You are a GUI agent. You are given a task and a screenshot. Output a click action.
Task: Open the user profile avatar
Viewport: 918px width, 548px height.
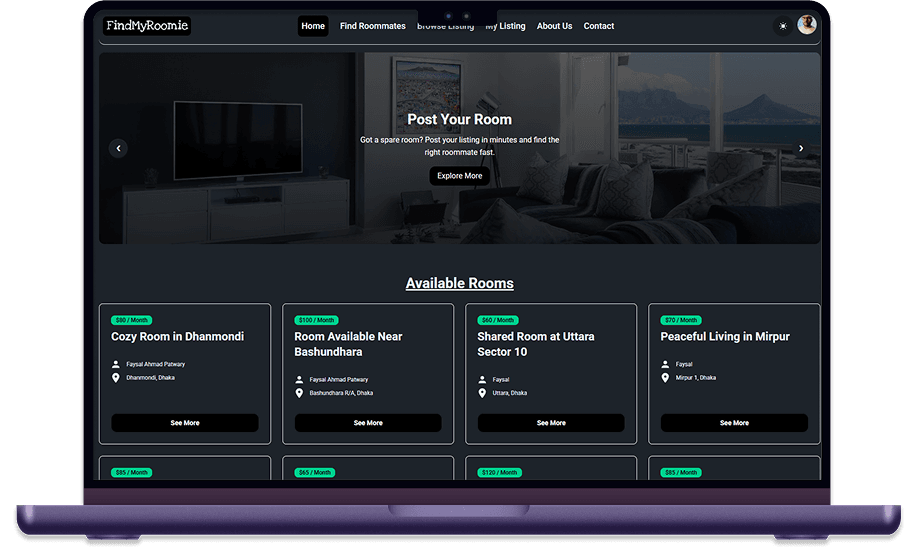coord(807,26)
